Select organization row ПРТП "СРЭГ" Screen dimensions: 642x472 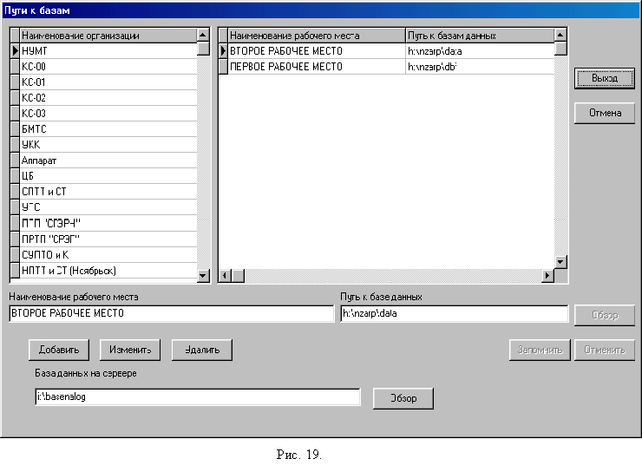pos(109,239)
